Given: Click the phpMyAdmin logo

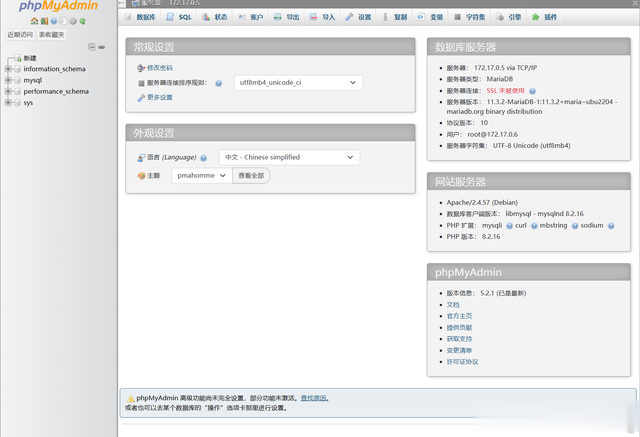Looking at the screenshot, I should pyautogui.click(x=58, y=6).
